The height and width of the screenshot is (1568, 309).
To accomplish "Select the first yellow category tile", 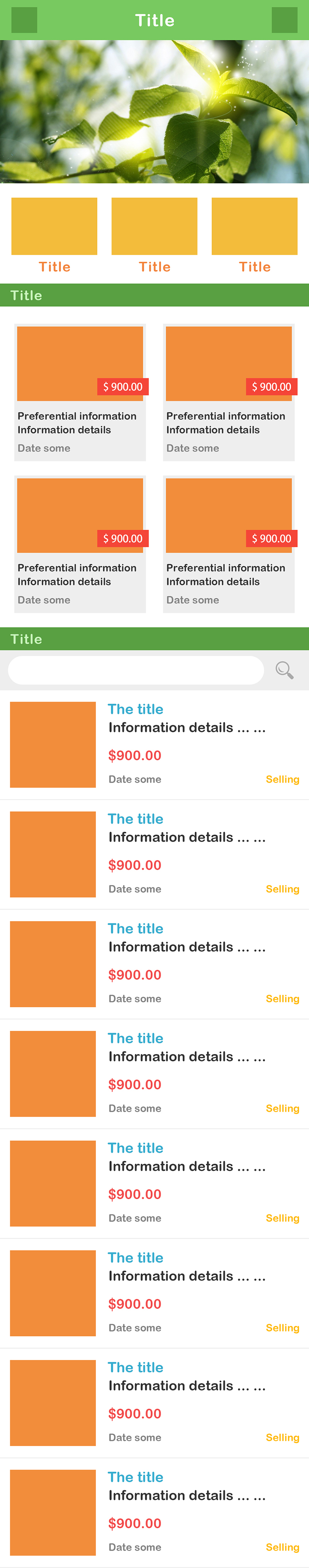I will point(54,226).
